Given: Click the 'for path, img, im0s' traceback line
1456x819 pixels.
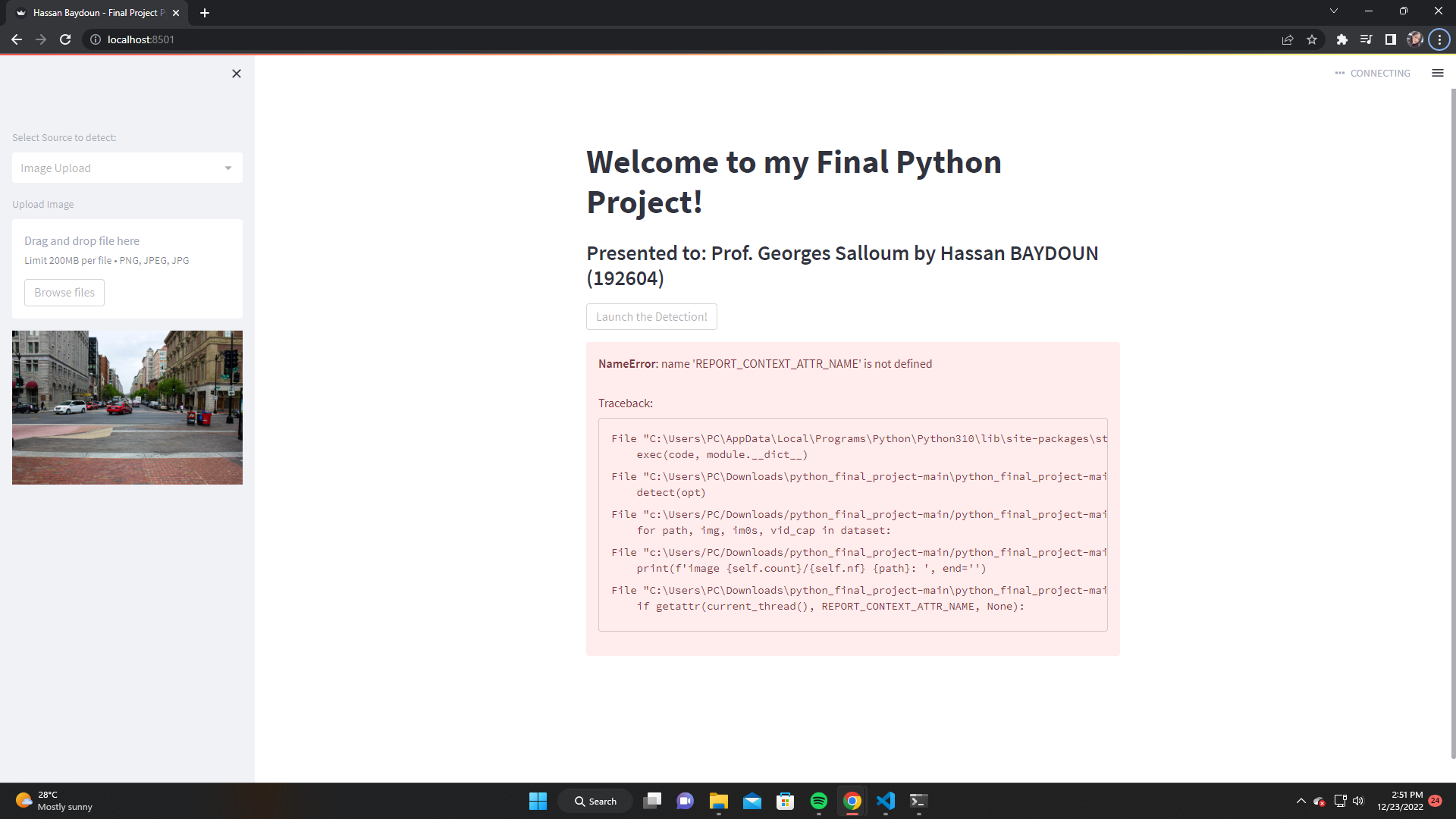Looking at the screenshot, I should (764, 531).
